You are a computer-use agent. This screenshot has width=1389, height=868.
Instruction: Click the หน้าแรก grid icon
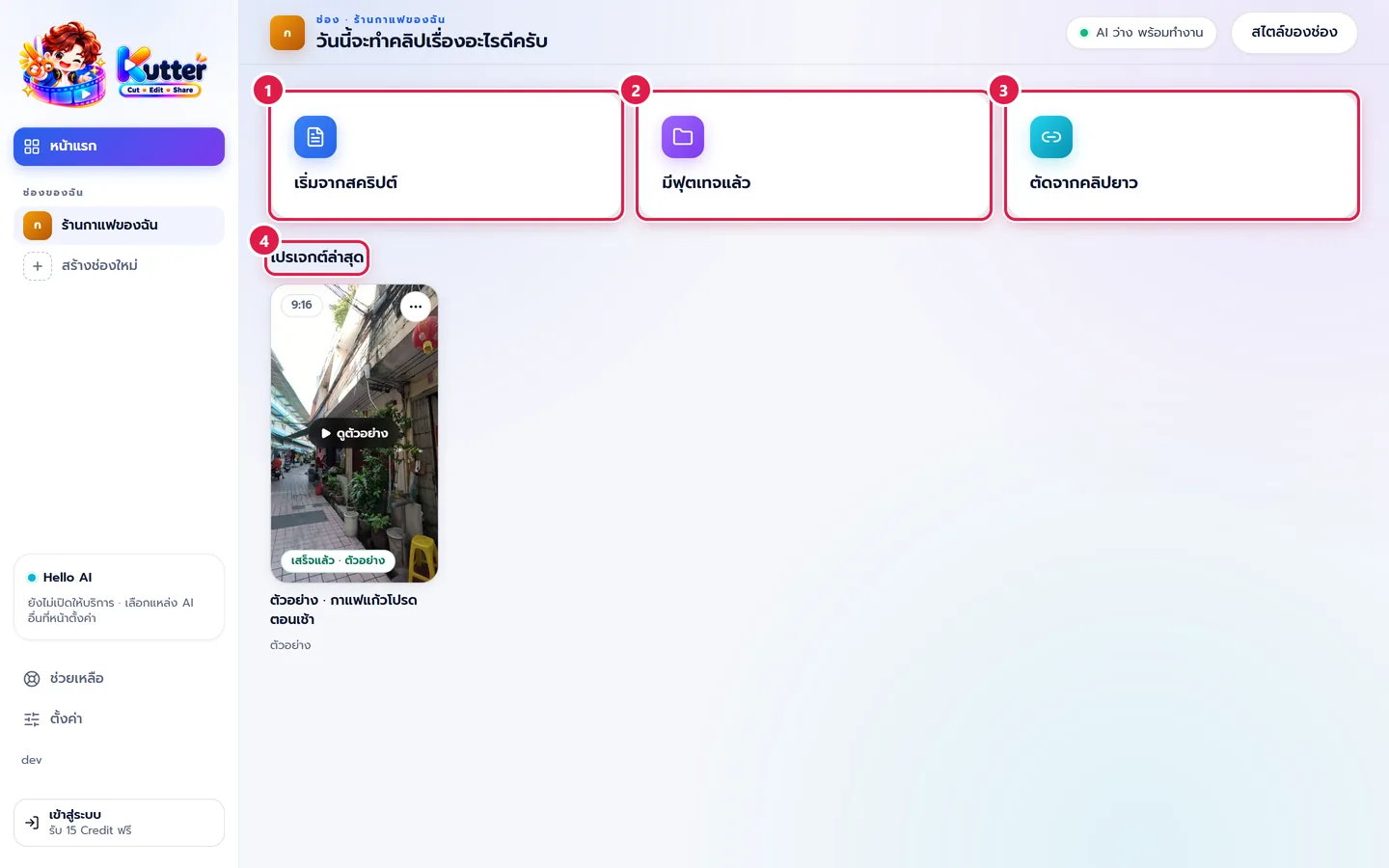tap(32, 147)
